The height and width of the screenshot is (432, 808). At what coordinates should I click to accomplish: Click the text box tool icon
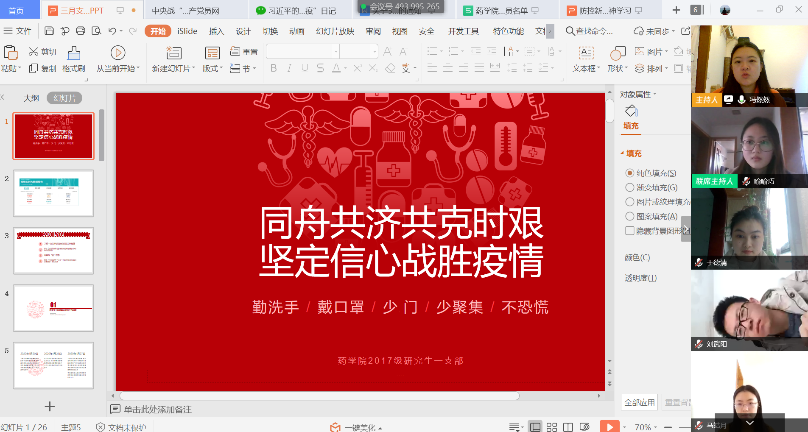(x=583, y=53)
